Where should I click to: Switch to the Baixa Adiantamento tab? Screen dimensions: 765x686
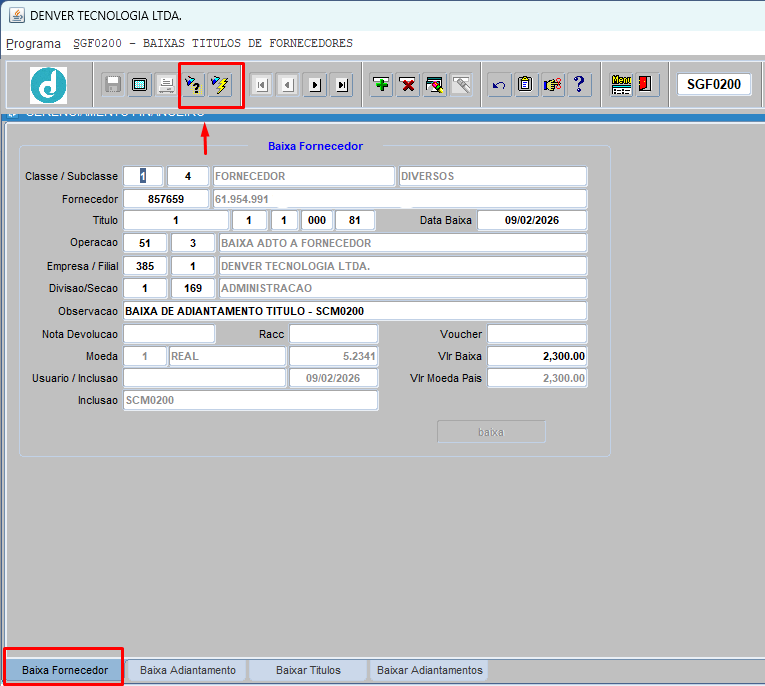click(x=188, y=670)
